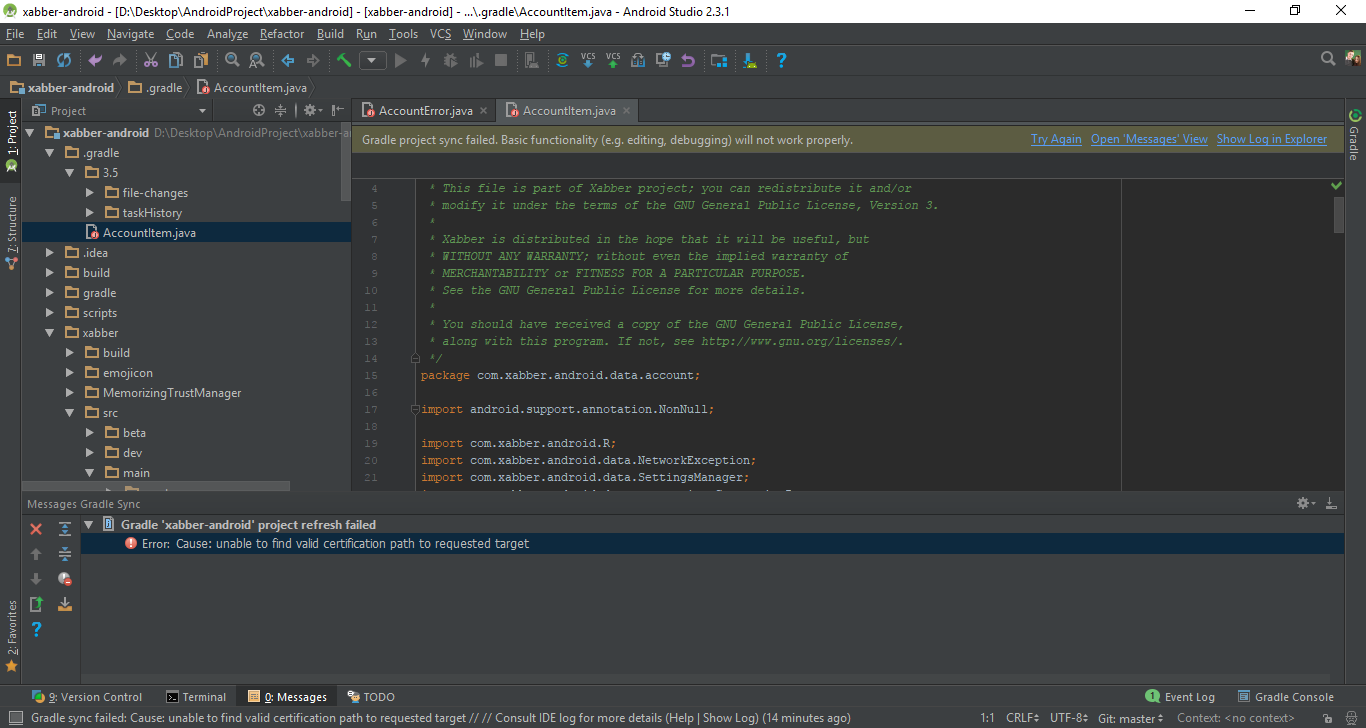Screen dimensions: 1366x728
Task: Collapse Gradle project refresh failed node
Action: [x=88, y=524]
